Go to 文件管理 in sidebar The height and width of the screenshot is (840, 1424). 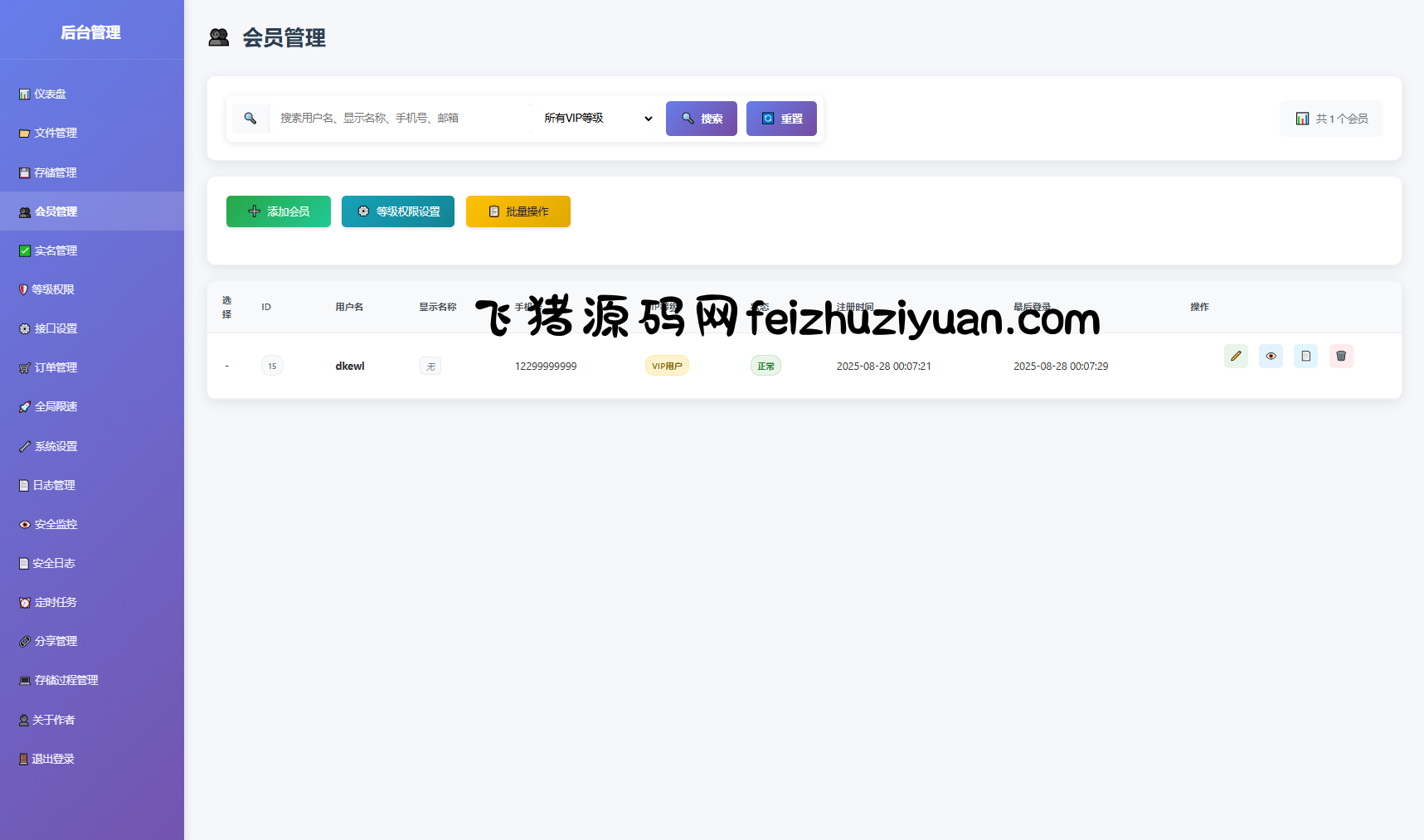click(x=55, y=134)
